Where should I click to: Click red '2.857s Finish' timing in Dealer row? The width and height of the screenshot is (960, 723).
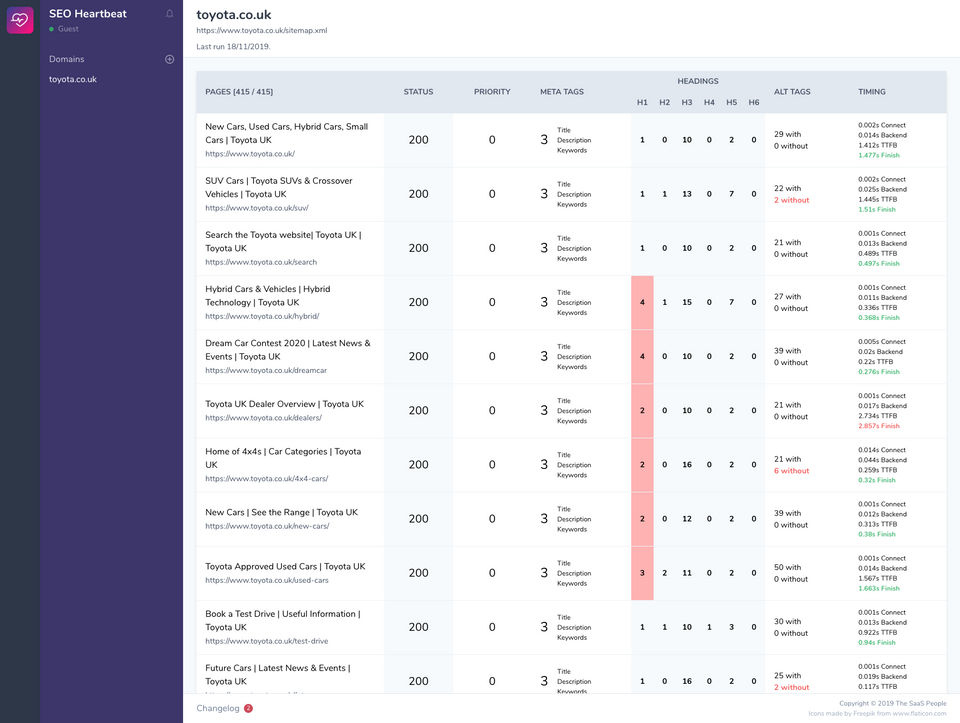pos(879,426)
